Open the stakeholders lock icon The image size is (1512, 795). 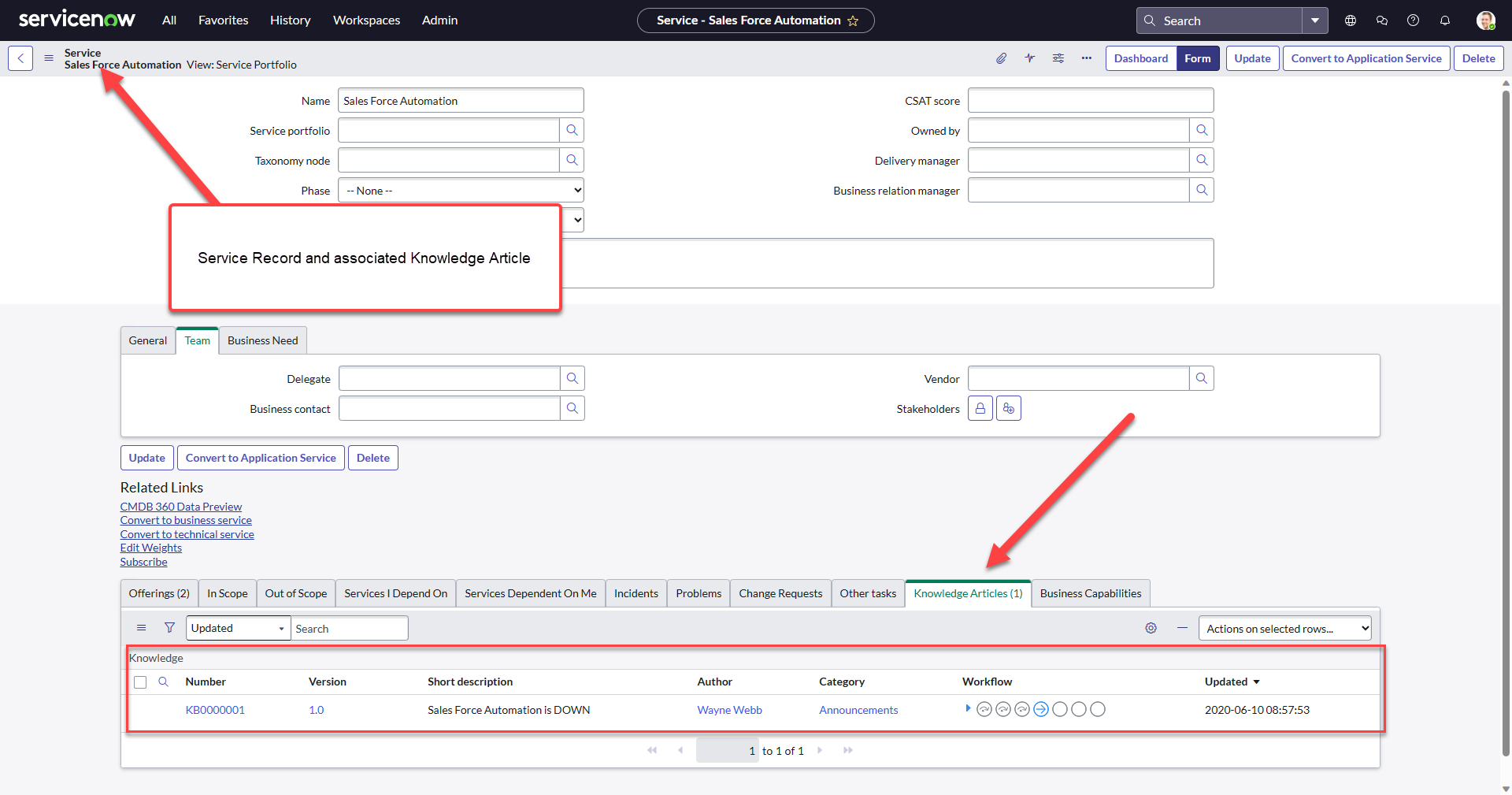pos(980,408)
